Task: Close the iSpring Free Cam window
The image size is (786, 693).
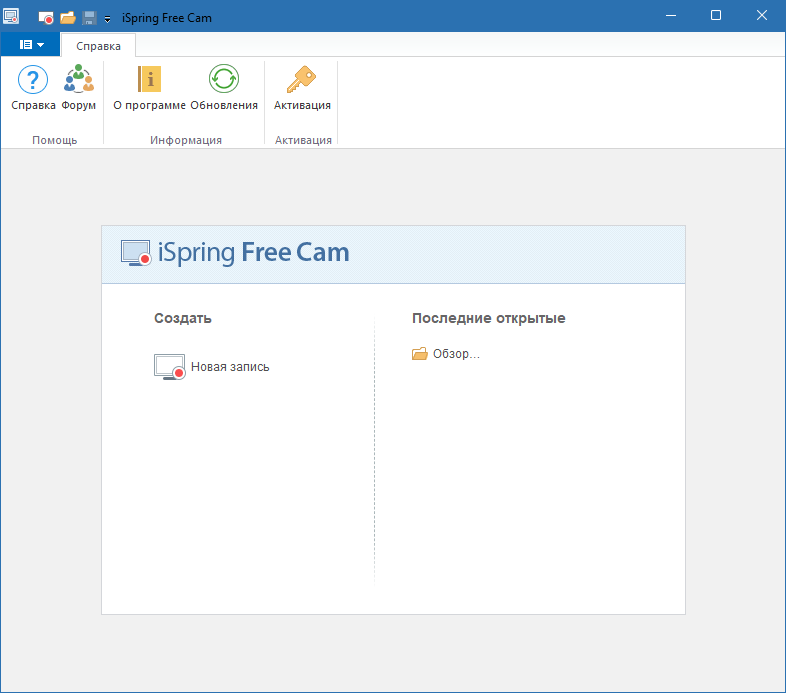Action: point(761,16)
